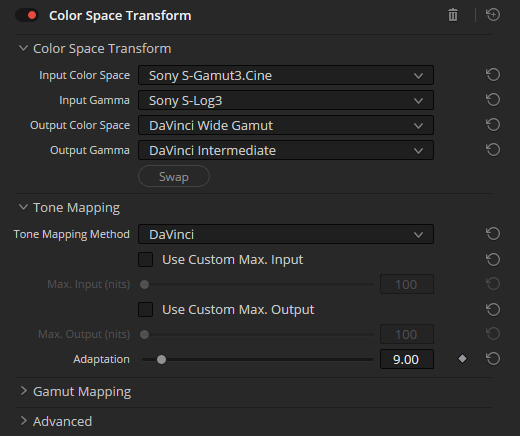
Task: Open the Input Gamma dropdown
Action: [286, 100]
